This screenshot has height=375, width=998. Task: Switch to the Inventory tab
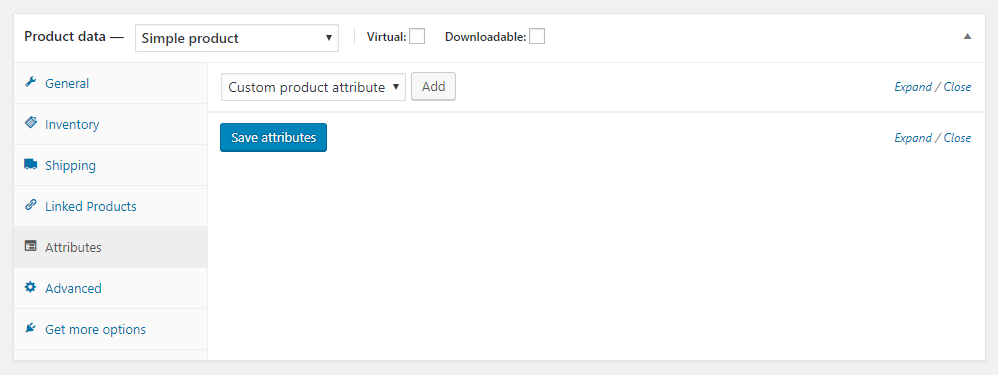[72, 125]
